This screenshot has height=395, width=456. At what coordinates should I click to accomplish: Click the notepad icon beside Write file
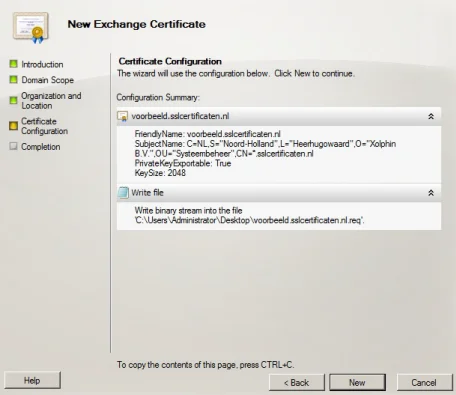[x=123, y=193]
